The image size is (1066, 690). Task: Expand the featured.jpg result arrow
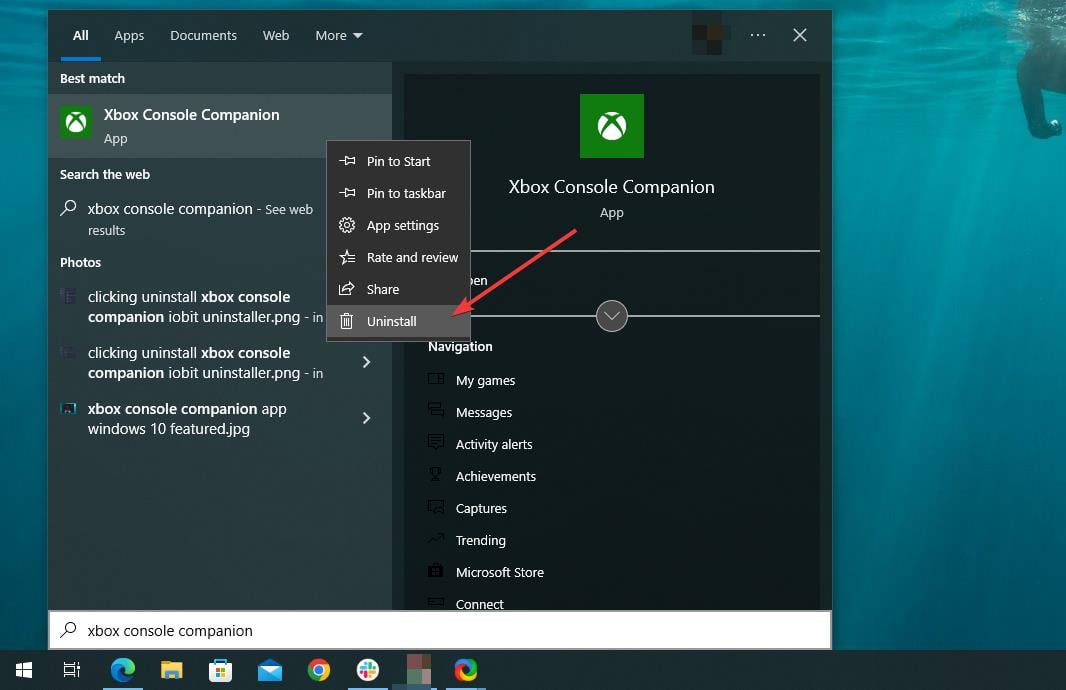[x=366, y=418]
